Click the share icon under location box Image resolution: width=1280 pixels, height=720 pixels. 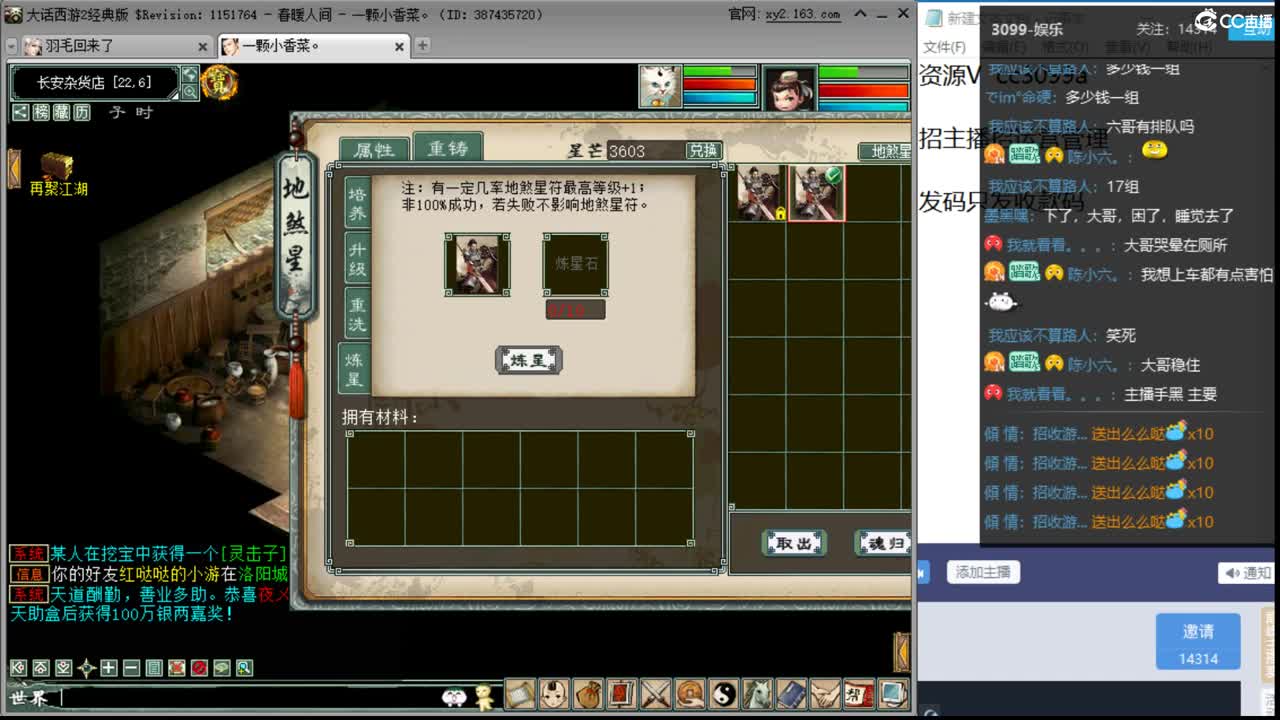click(20, 113)
